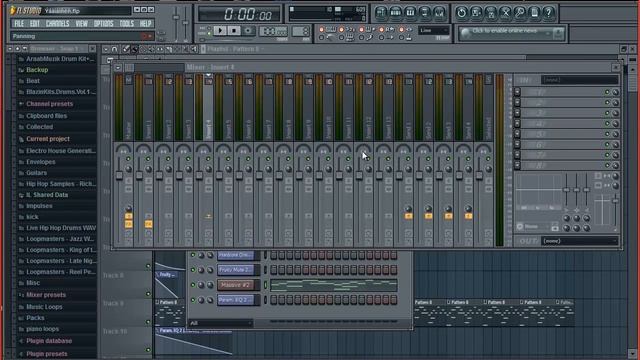Open the CHANNELS menu

tap(58, 24)
